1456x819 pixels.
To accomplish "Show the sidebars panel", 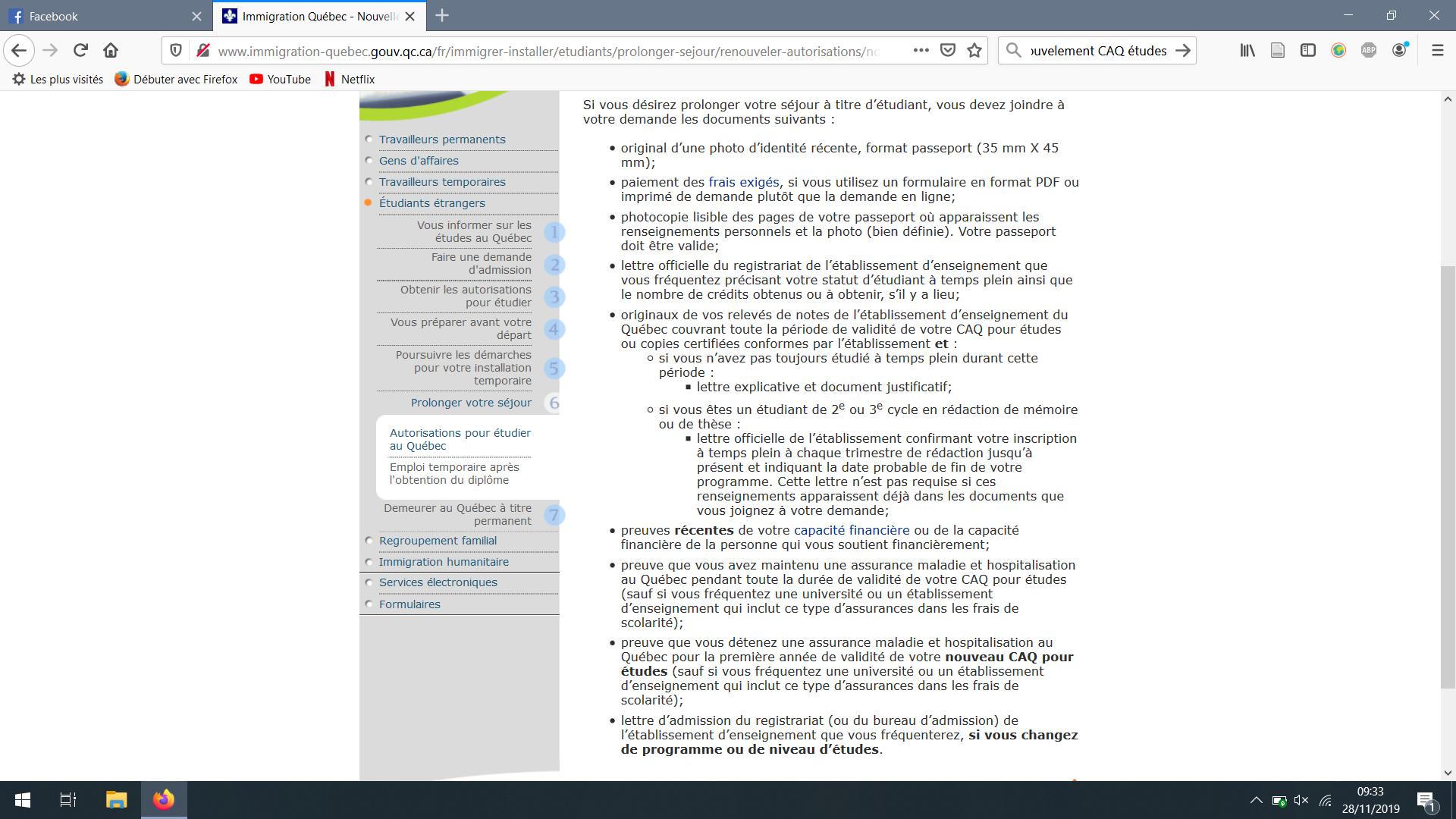I will [1308, 51].
